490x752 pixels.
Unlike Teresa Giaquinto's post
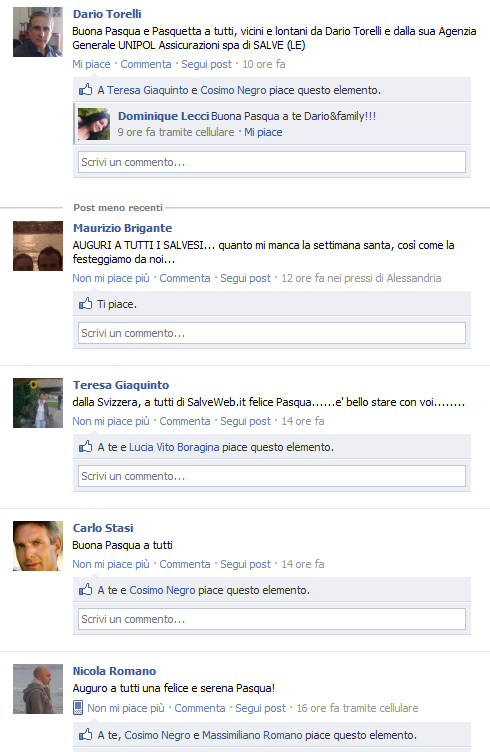pyautogui.click(x=111, y=421)
